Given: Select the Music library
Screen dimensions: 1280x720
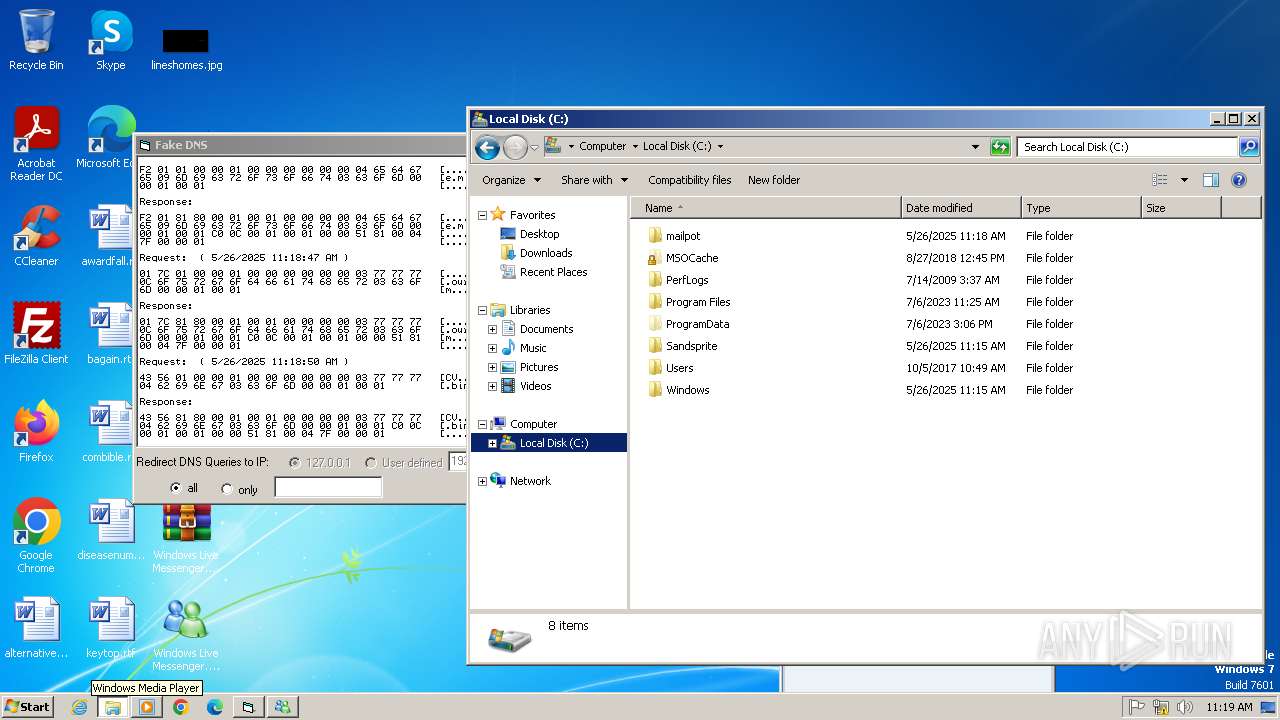Looking at the screenshot, I should [x=533, y=348].
